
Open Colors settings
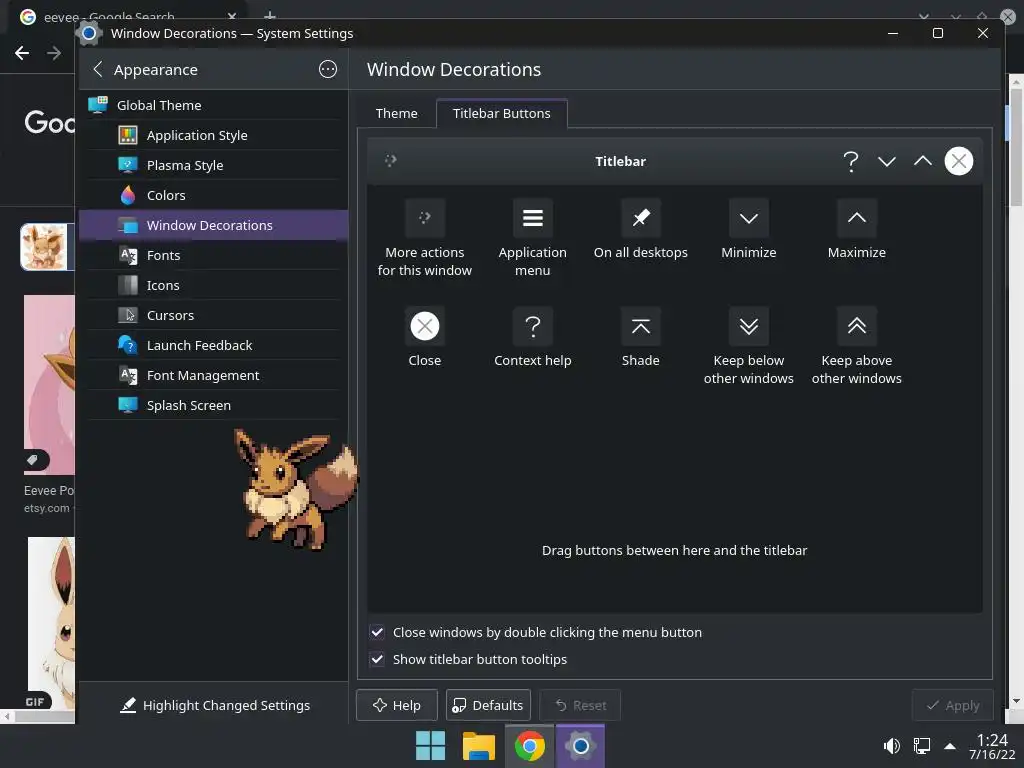[x=214, y=195]
